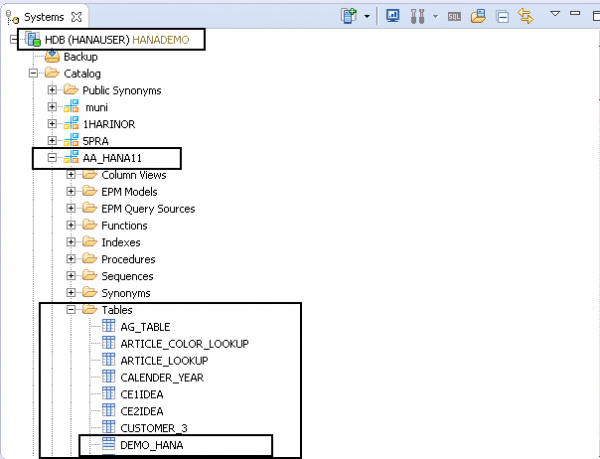600x459 pixels.
Task: Expand the Public Synonyms folder
Action: tap(52, 90)
